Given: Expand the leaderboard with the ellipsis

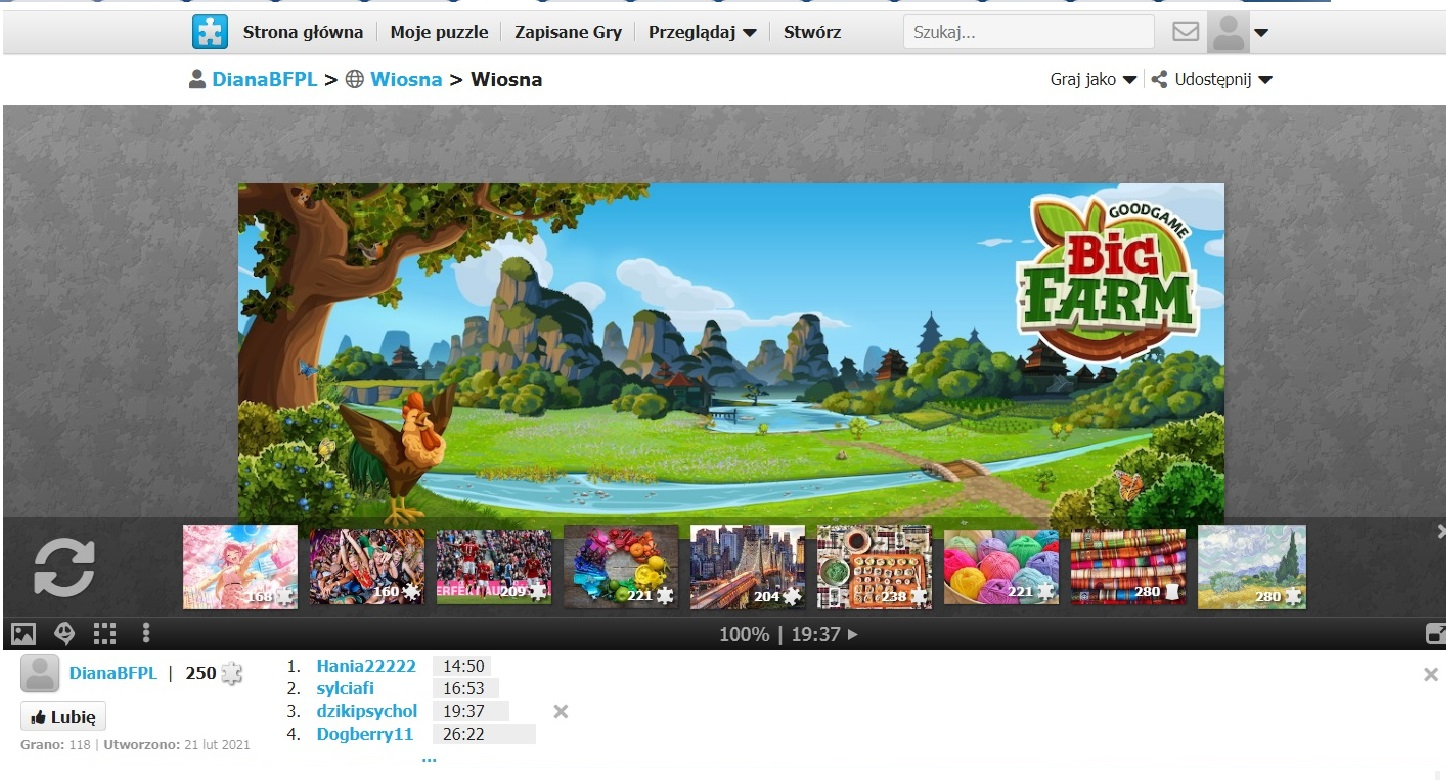Looking at the screenshot, I should 429,759.
